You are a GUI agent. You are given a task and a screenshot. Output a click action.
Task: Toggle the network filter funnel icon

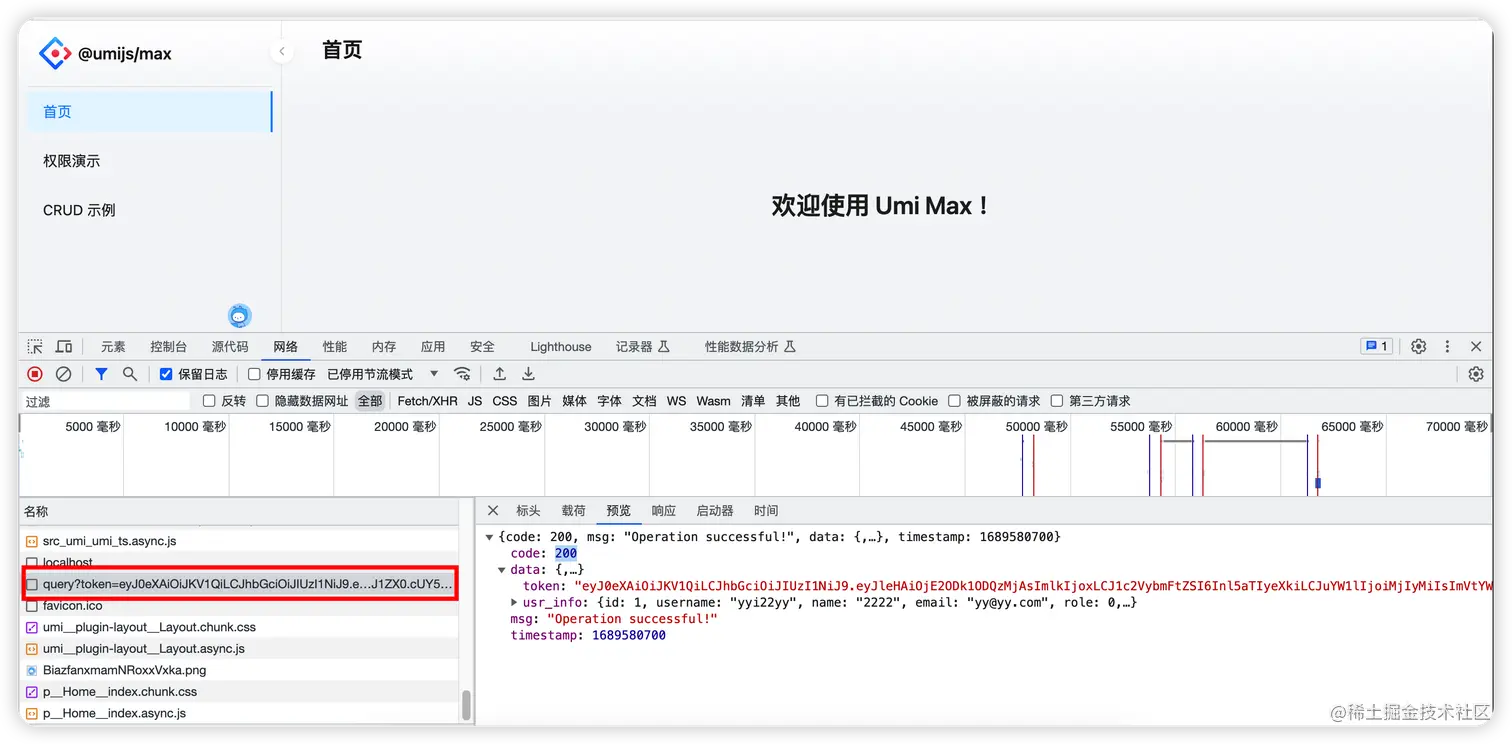101,374
